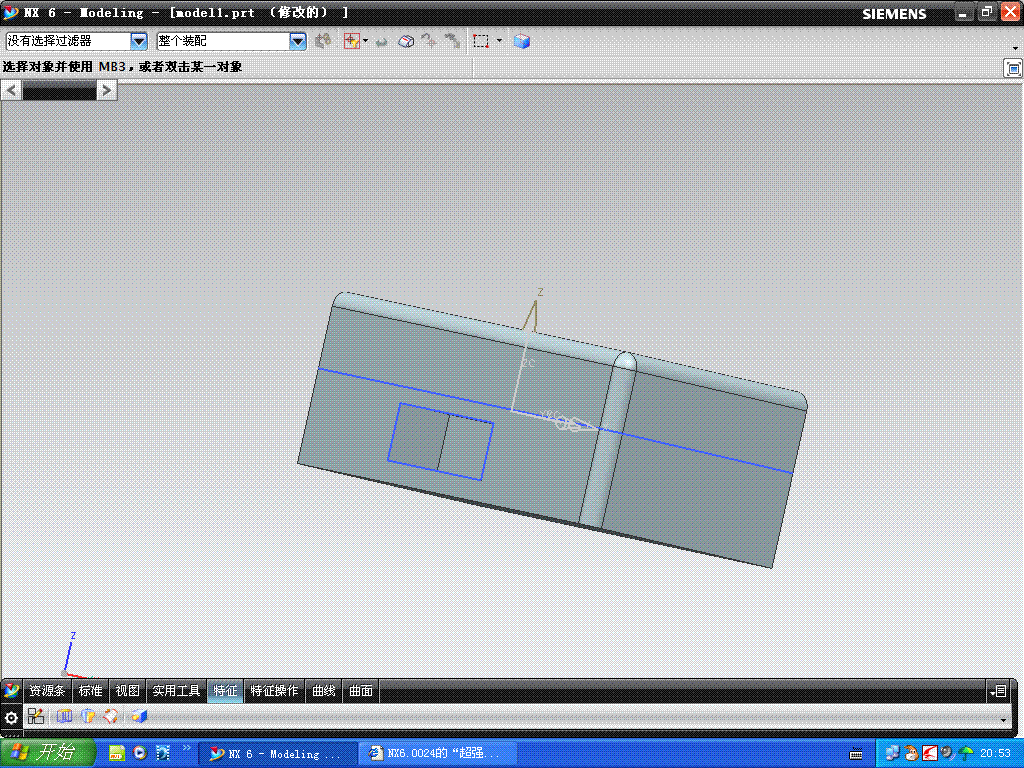Click the dark scrollbar thumb below the cue line

tap(59, 91)
